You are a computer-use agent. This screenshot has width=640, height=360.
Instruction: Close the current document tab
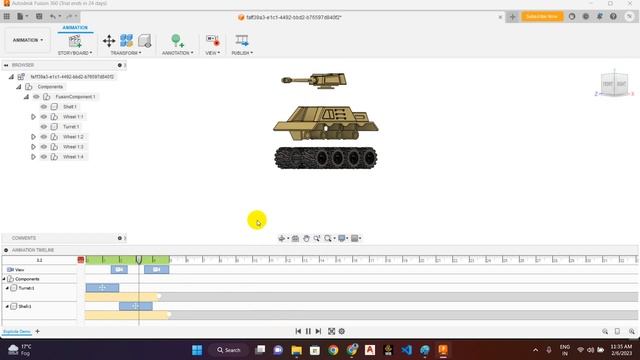pos(500,17)
